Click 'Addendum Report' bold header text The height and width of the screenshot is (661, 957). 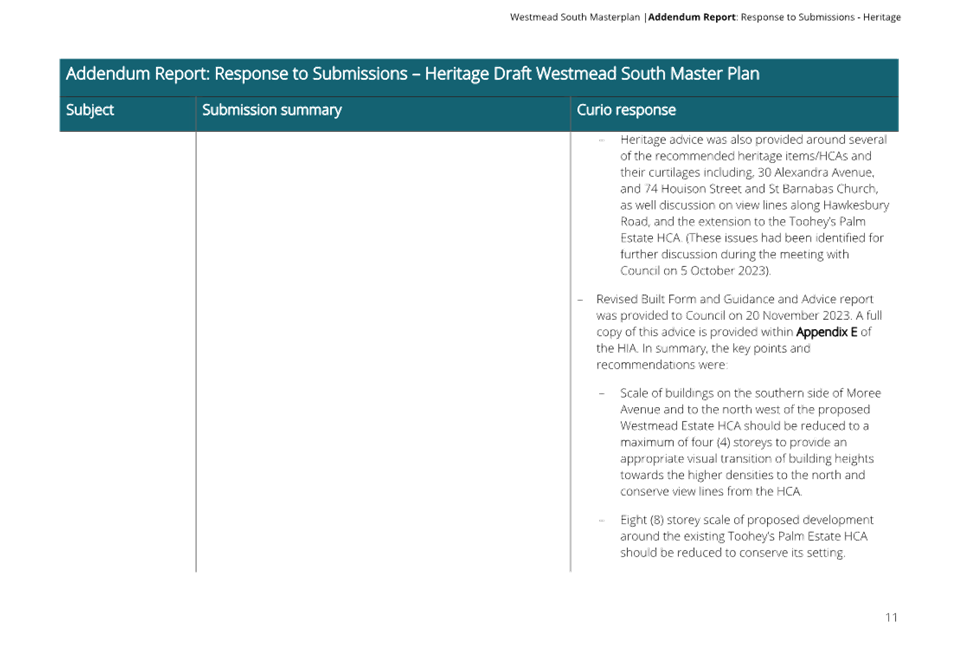tap(692, 17)
